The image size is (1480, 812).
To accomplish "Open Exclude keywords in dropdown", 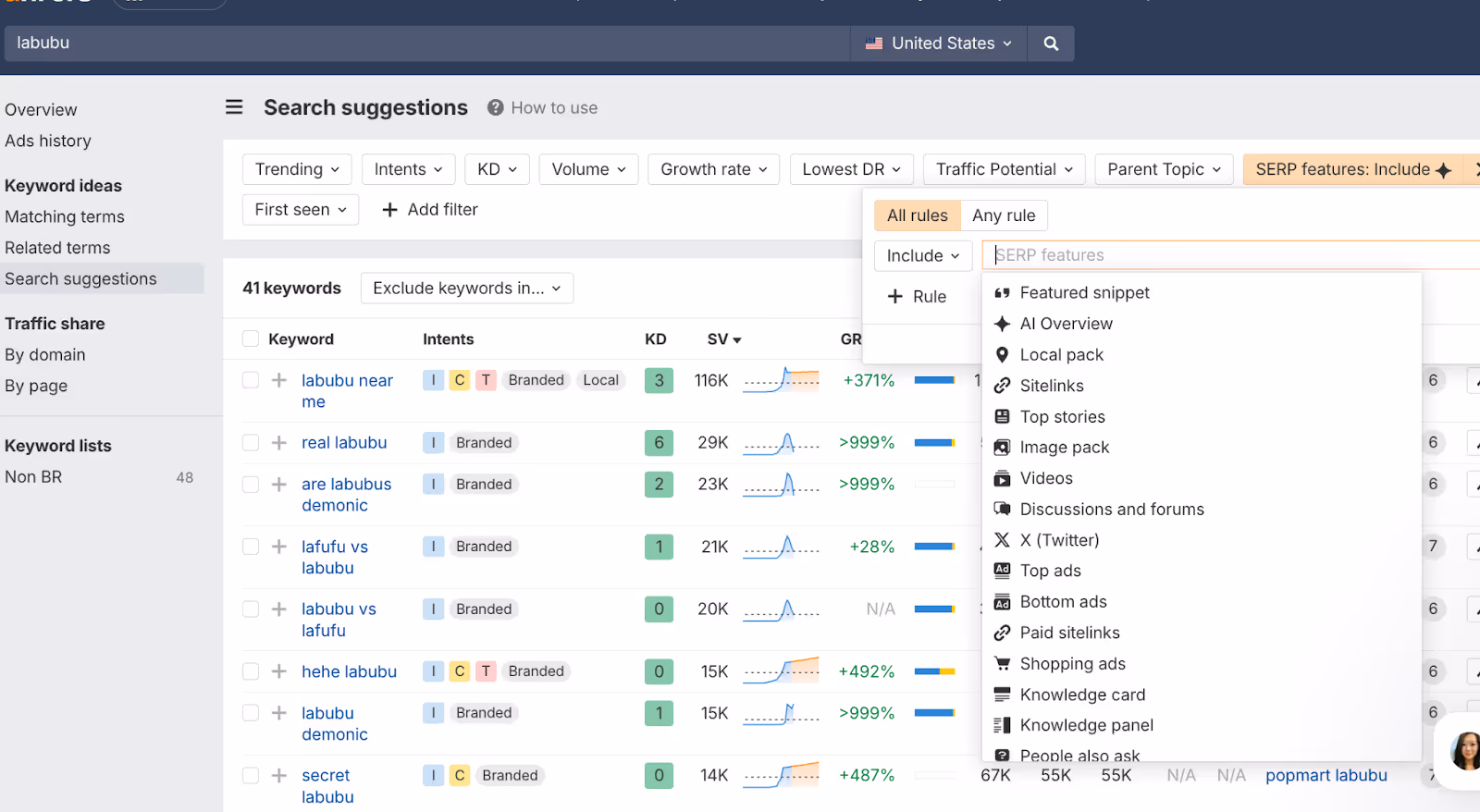I will coord(467,289).
